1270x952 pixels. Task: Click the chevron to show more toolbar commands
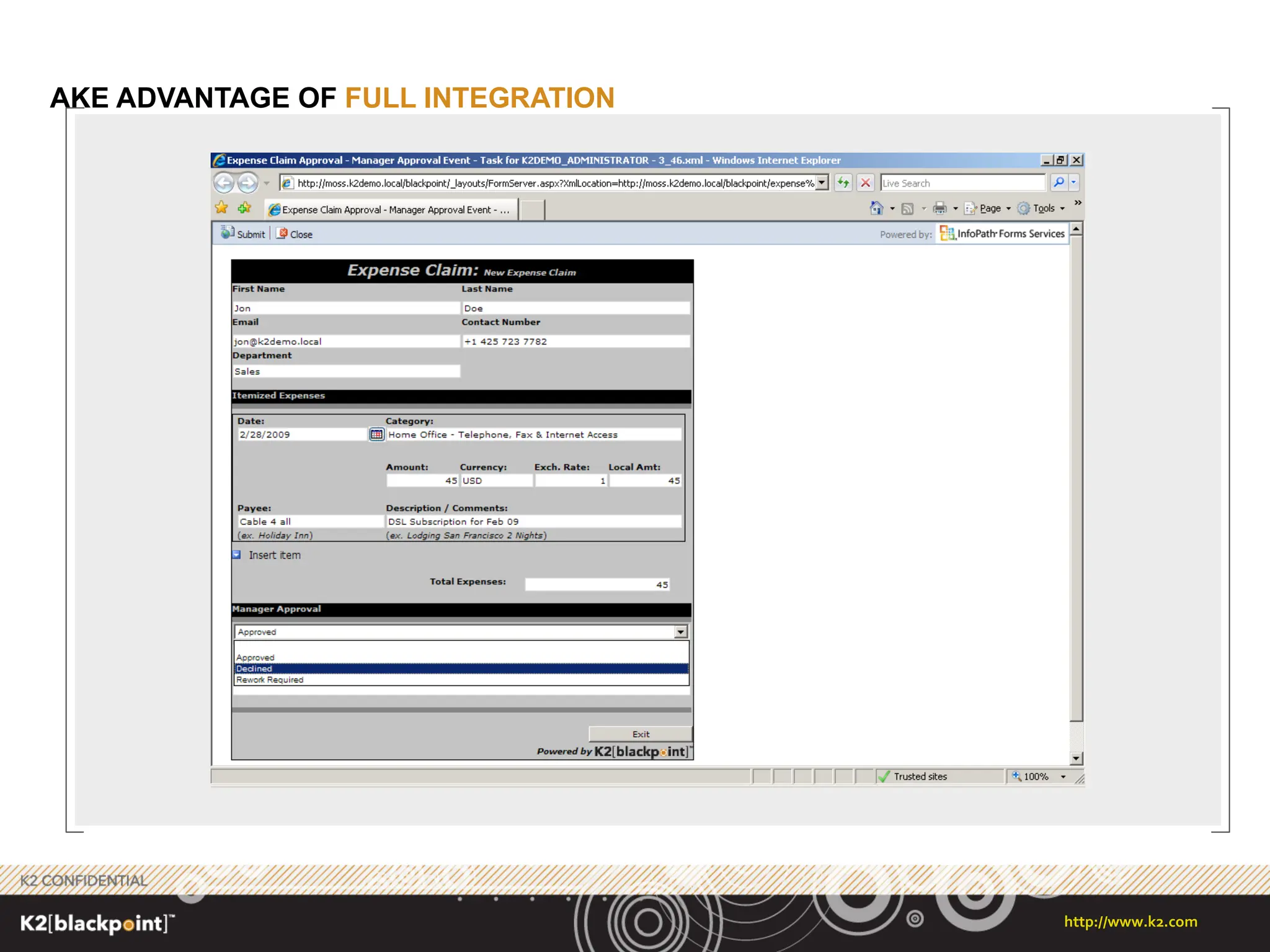(1078, 203)
